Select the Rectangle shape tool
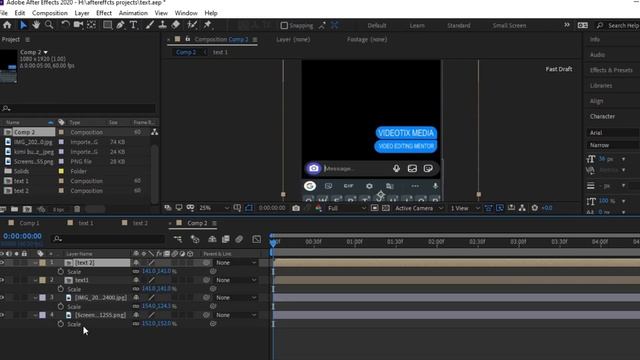The width and height of the screenshot is (640, 360). point(107,25)
